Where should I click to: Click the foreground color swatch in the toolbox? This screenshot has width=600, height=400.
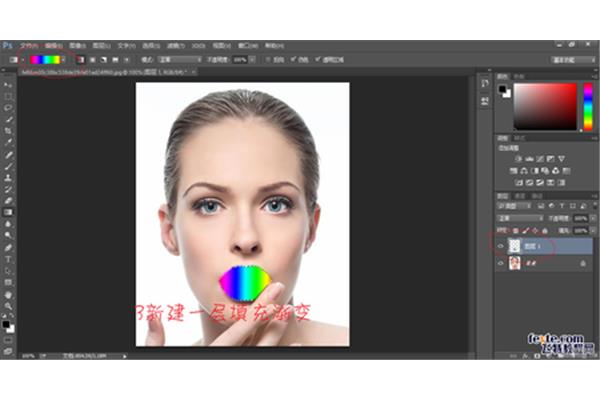click(6, 325)
